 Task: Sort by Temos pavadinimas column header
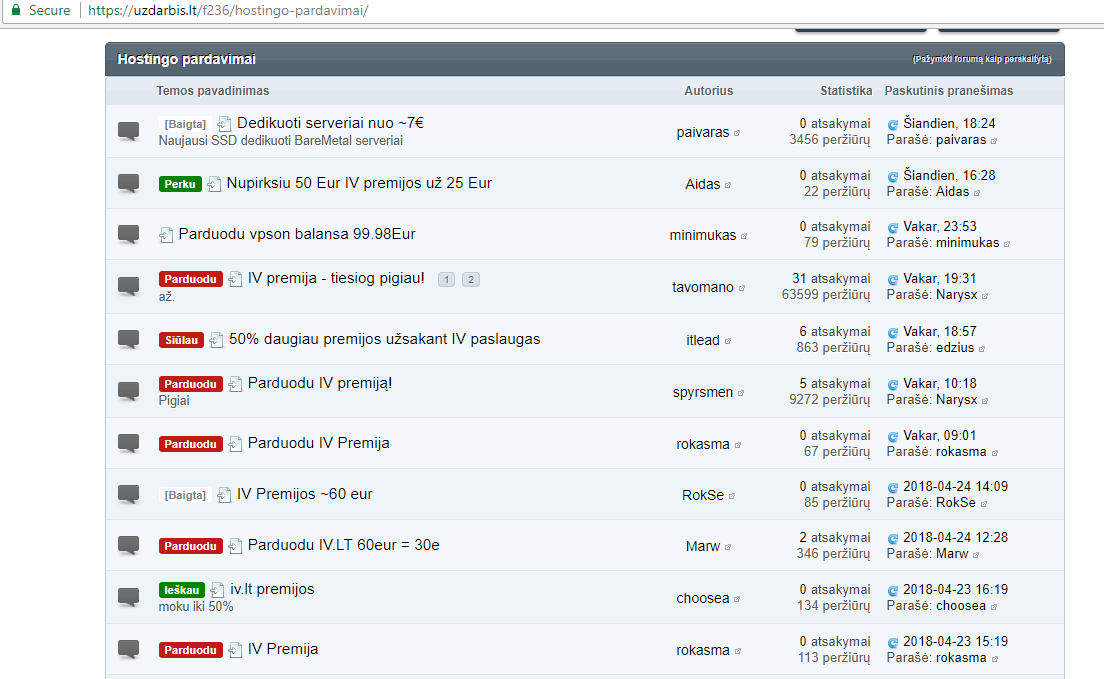coord(212,91)
